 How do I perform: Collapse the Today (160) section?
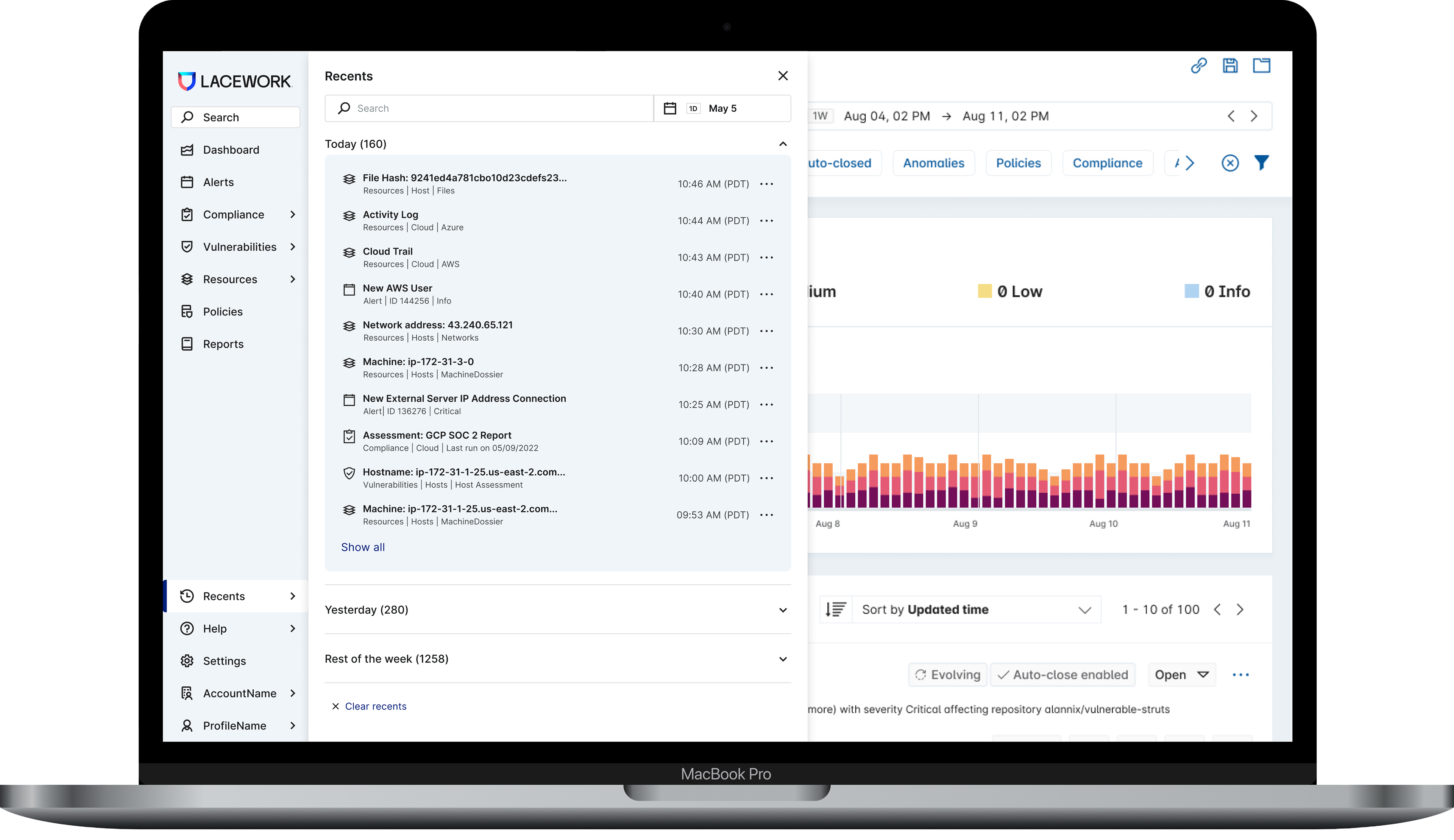point(783,143)
